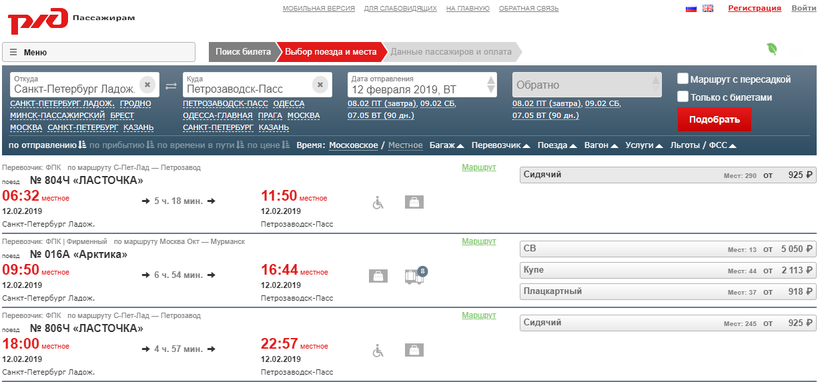Expand the Вагон filter
This screenshot has width=820, height=382.
pyautogui.click(x=601, y=145)
